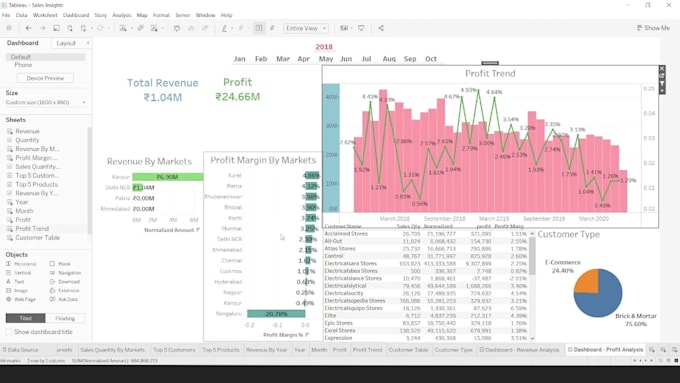Click the Device Preview button
This screenshot has width=680, height=383.
[45, 78]
